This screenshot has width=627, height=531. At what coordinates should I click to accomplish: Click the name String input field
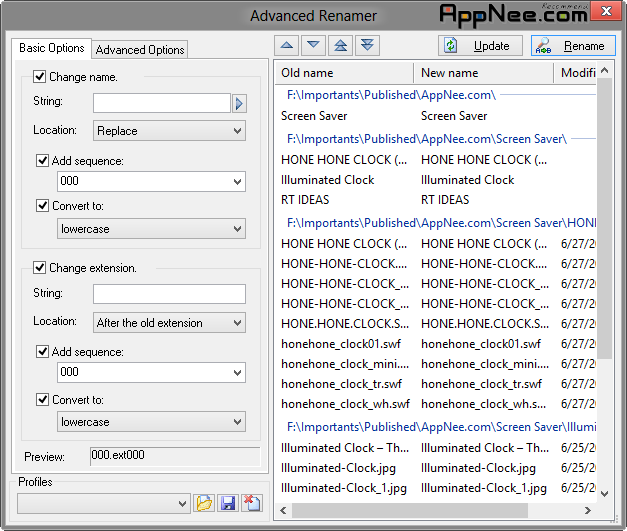162,103
